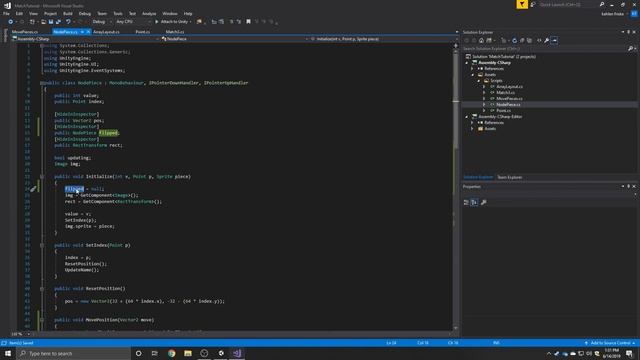Click the Attach to Unity button
640x360 pixels.
pyautogui.click(x=173, y=22)
